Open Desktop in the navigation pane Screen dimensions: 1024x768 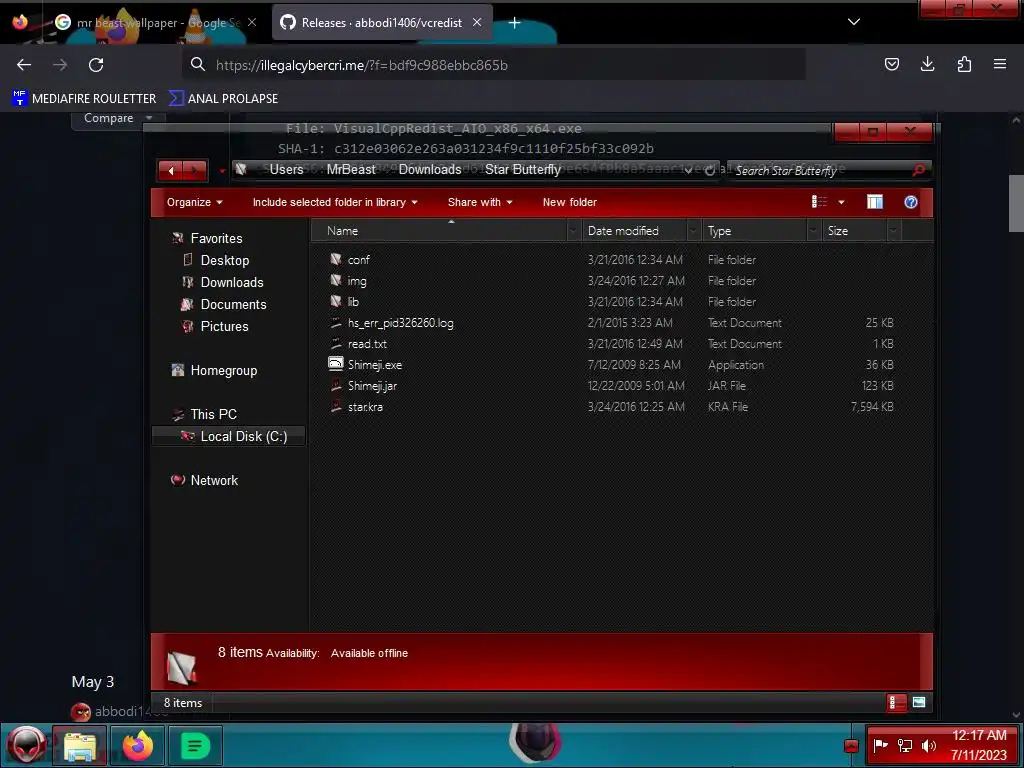225,261
